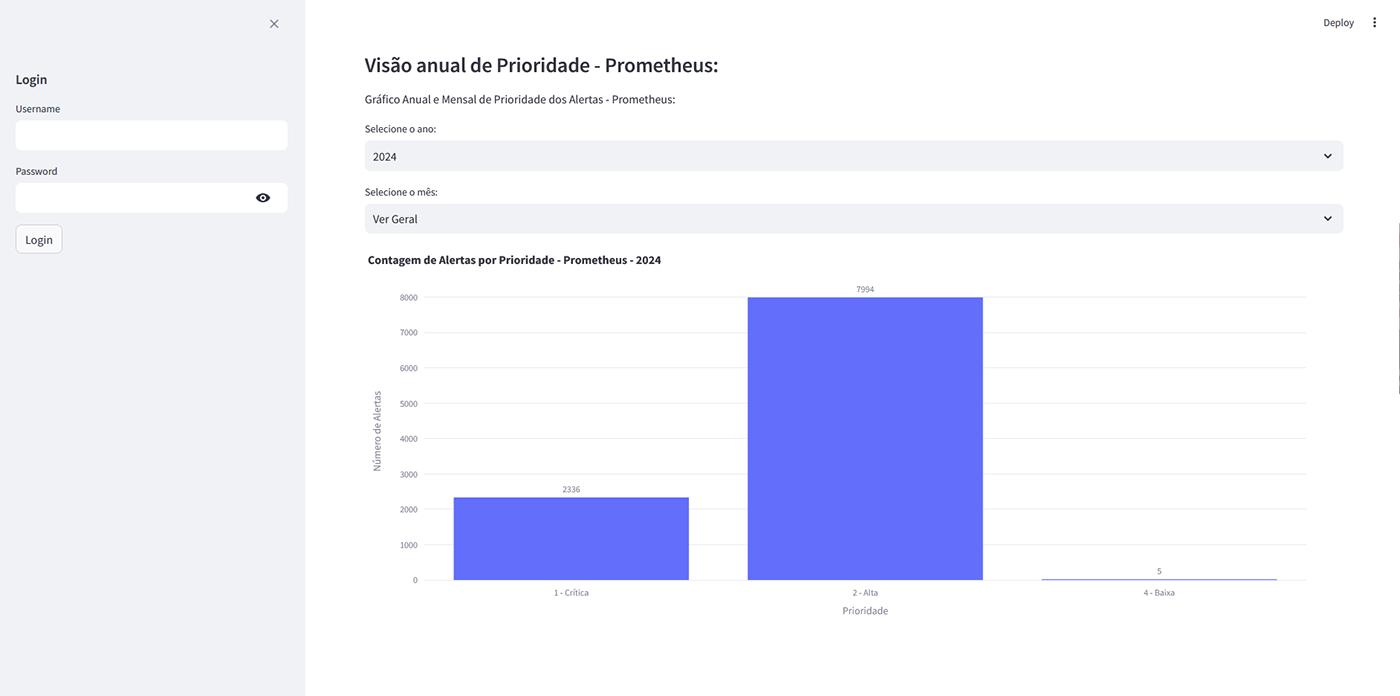Viewport: 1400px width, 696px height.
Task: Click the 7994 bar value label
Action: coord(865,289)
